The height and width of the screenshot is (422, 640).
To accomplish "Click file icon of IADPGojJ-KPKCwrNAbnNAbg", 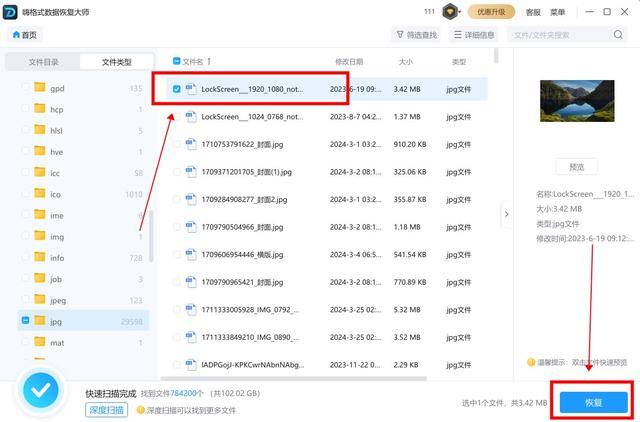I will (x=191, y=364).
